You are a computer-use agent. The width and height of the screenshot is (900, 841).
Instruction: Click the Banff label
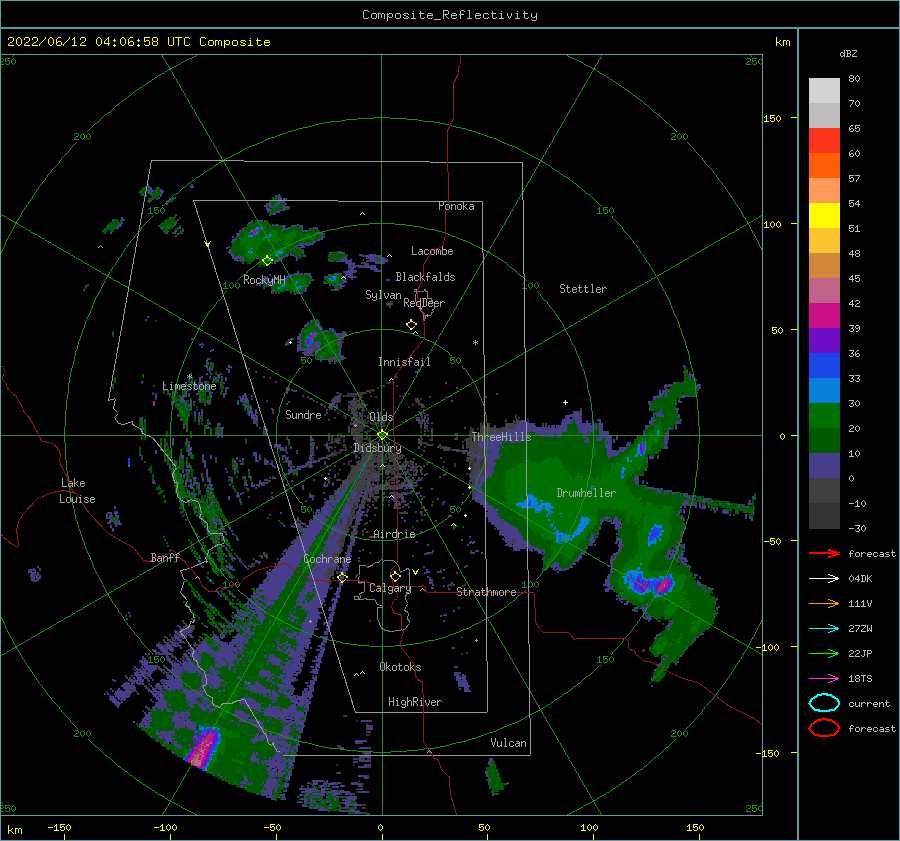point(165,557)
